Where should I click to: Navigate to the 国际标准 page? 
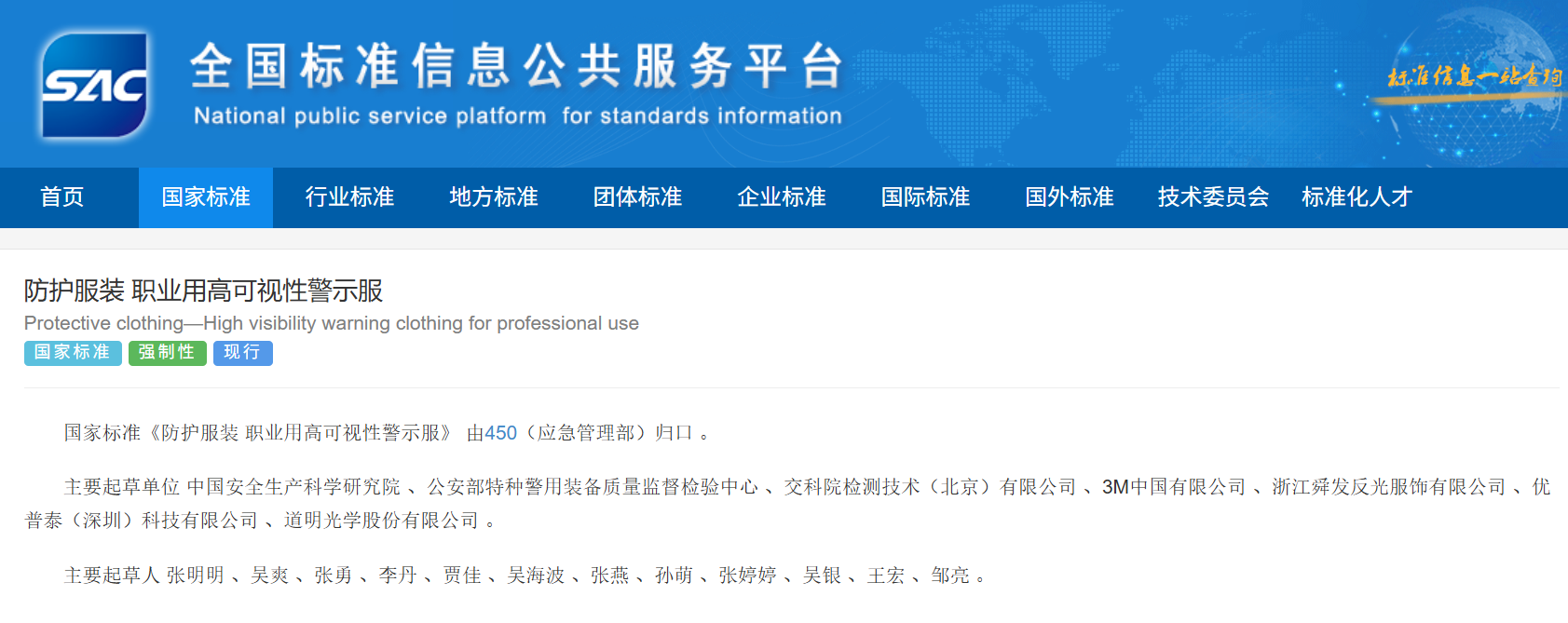coord(925,197)
